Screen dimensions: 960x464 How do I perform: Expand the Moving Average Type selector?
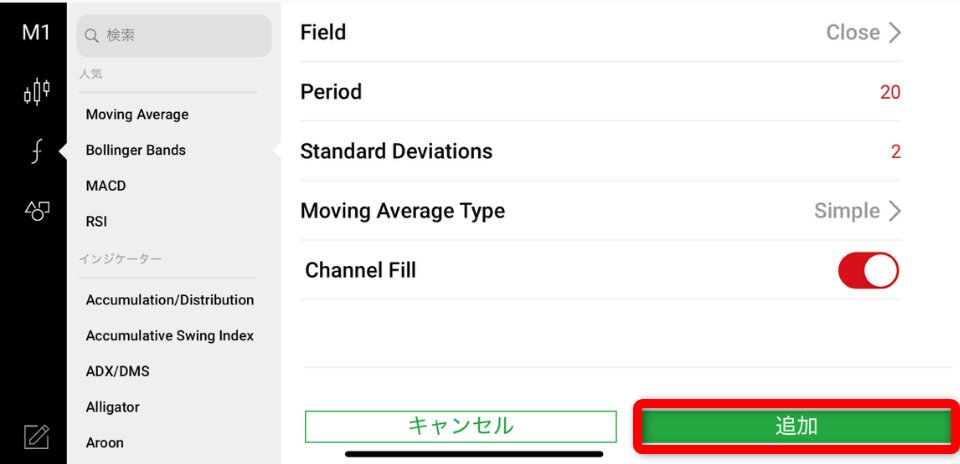858,211
